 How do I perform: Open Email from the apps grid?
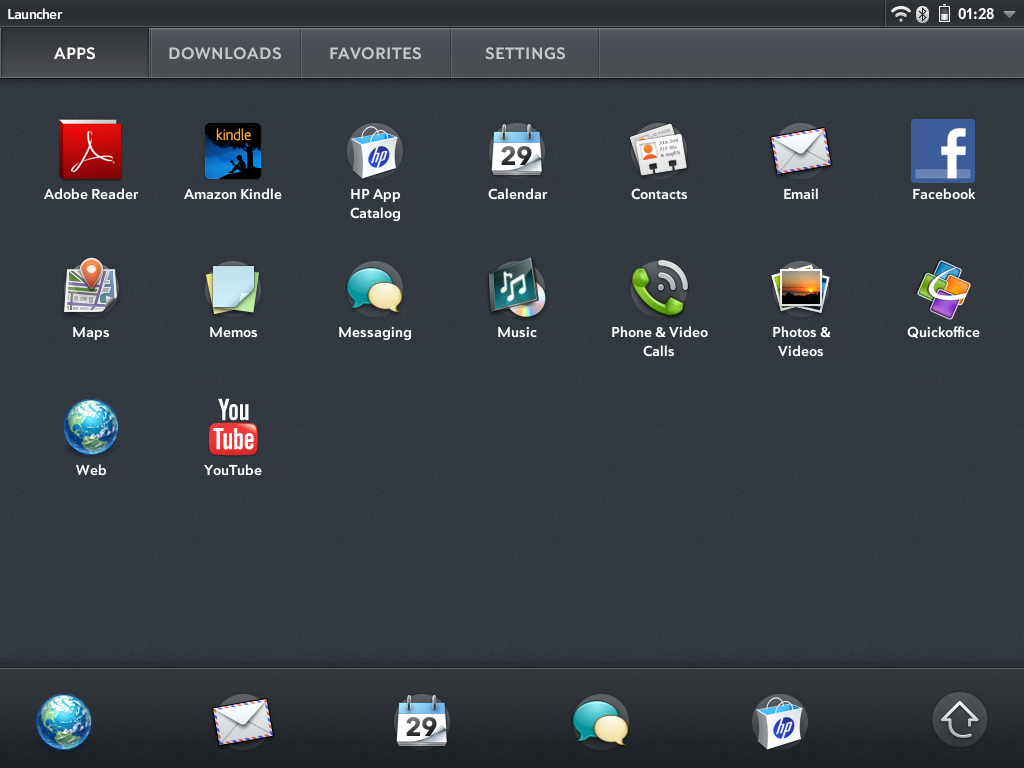801,151
